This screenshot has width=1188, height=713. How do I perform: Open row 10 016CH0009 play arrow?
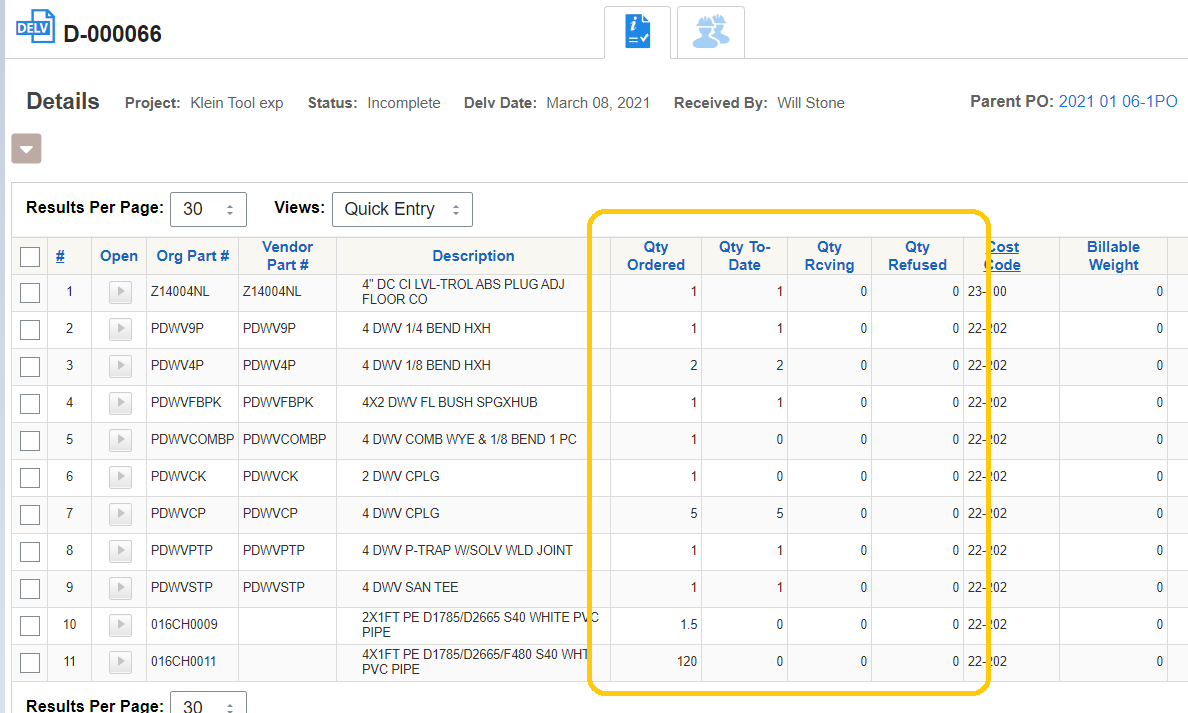[120, 625]
